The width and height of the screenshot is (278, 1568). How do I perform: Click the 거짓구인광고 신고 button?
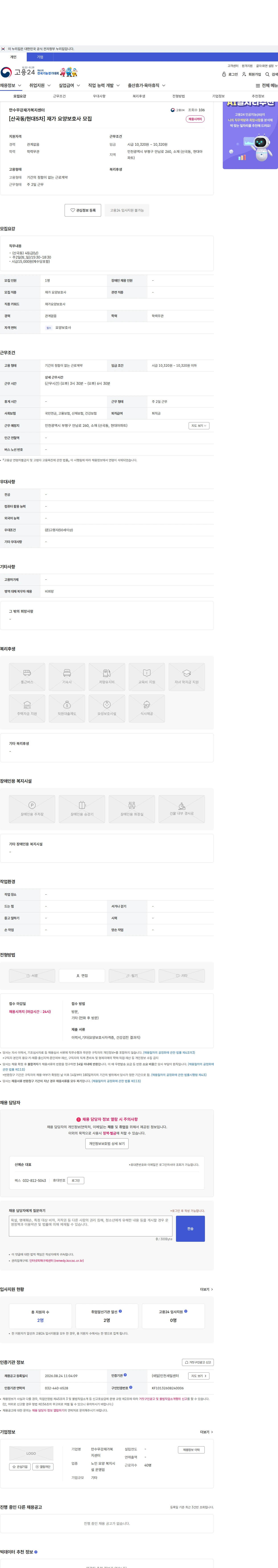click(x=198, y=1362)
